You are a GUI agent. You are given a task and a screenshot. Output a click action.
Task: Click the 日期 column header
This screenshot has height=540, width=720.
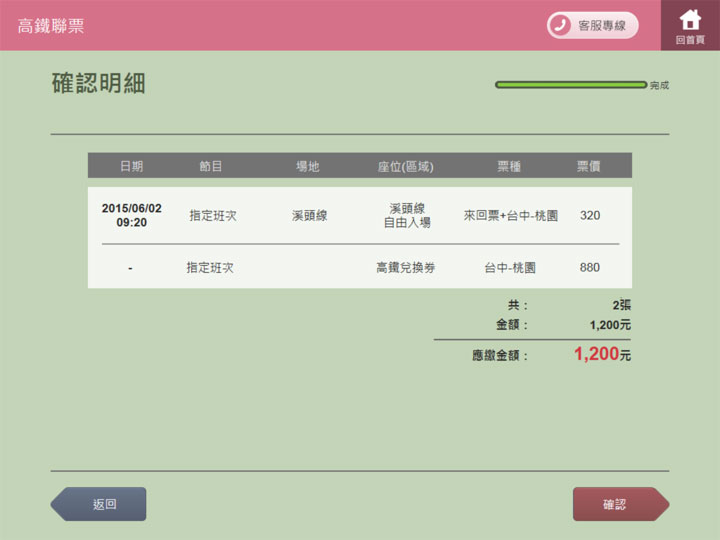pyautogui.click(x=131, y=166)
